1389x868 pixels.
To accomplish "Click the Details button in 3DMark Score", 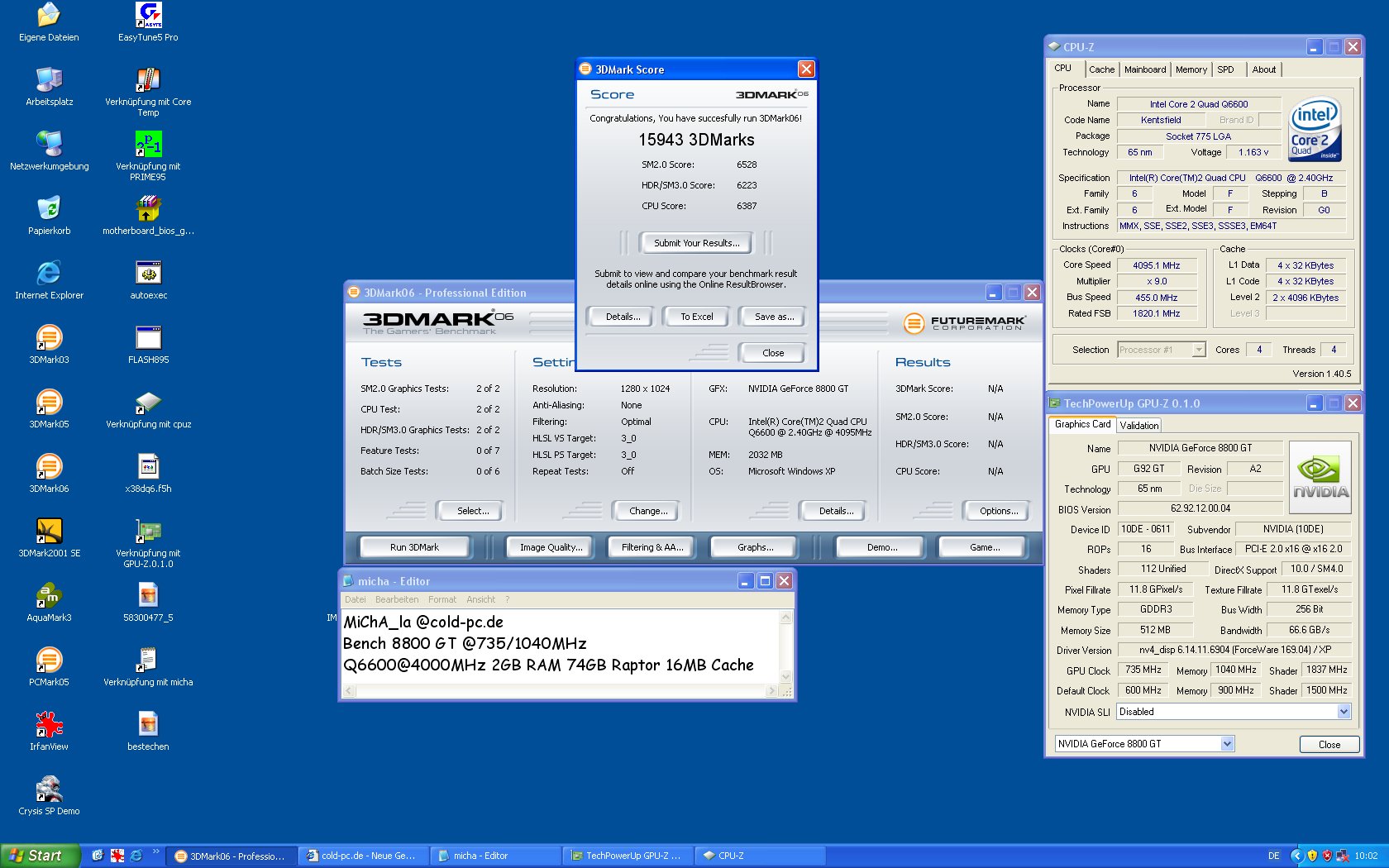I will (x=623, y=317).
